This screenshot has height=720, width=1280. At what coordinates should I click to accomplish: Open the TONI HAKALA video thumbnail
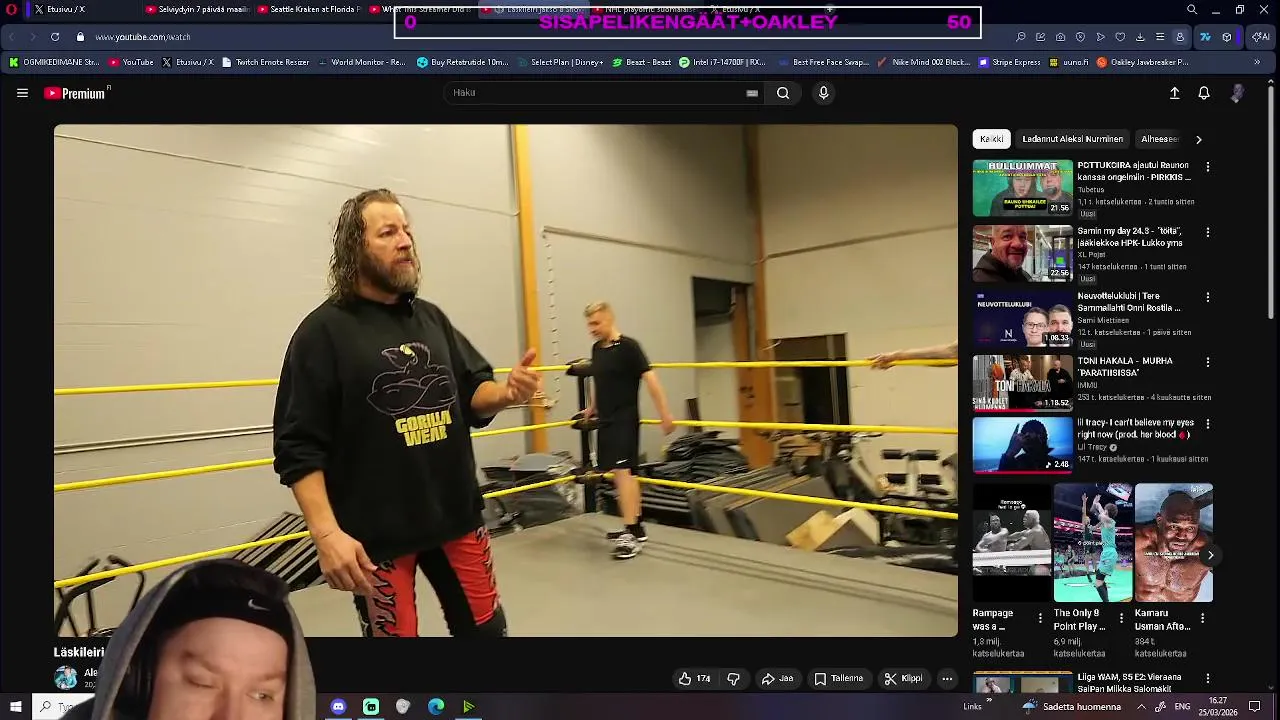click(x=1022, y=383)
